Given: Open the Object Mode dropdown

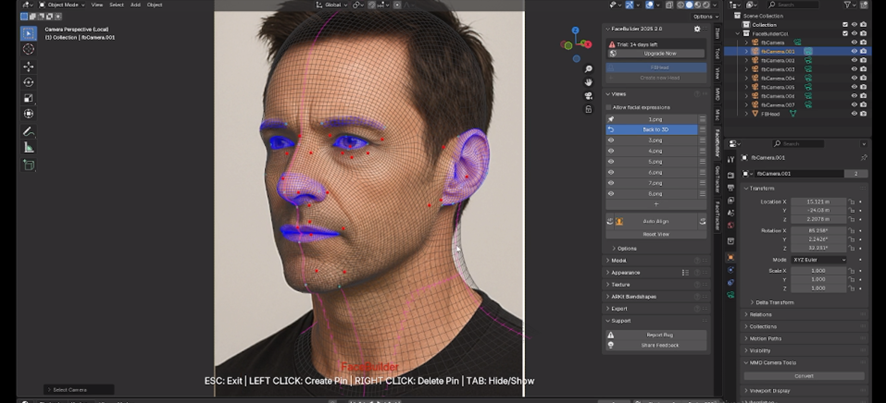Looking at the screenshot, I should coord(61,5).
